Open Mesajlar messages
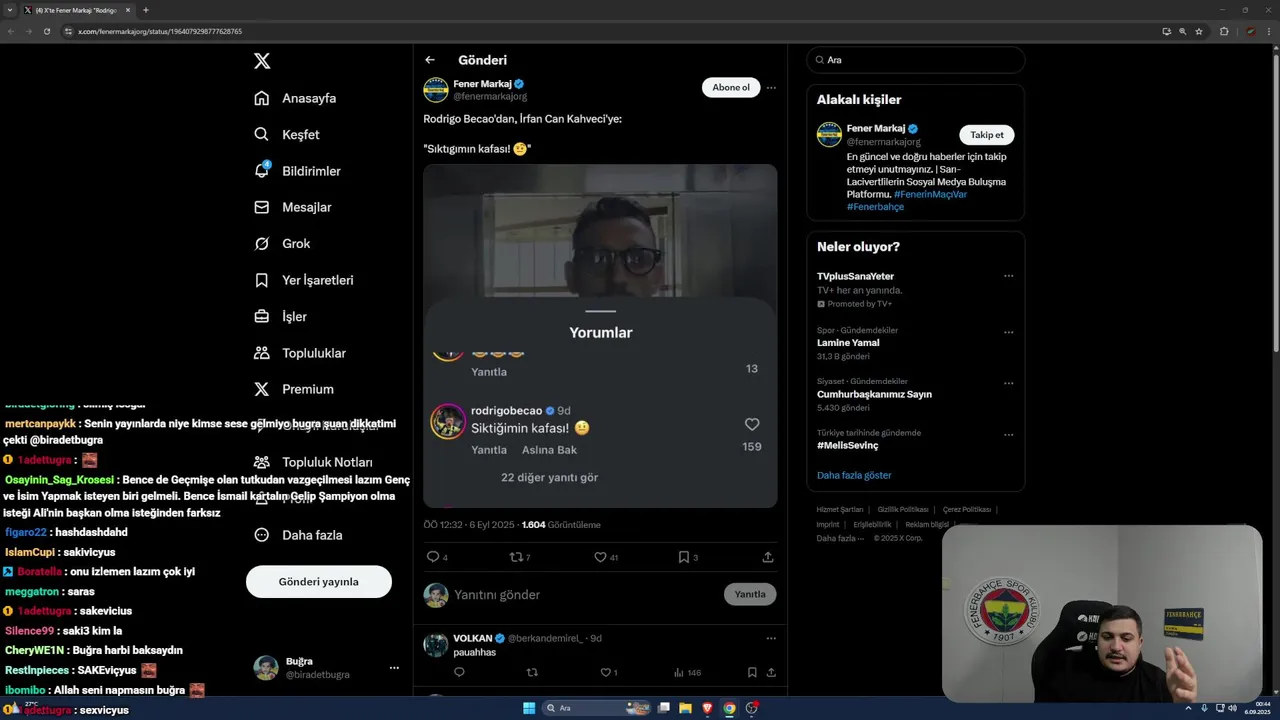Viewport: 1280px width, 720px height. point(292,207)
